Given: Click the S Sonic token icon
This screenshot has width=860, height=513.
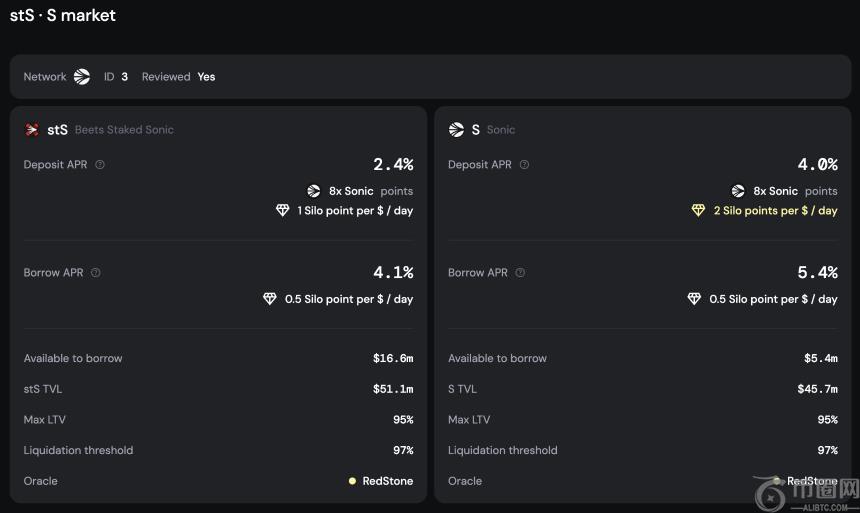Looking at the screenshot, I should click(x=456, y=130).
